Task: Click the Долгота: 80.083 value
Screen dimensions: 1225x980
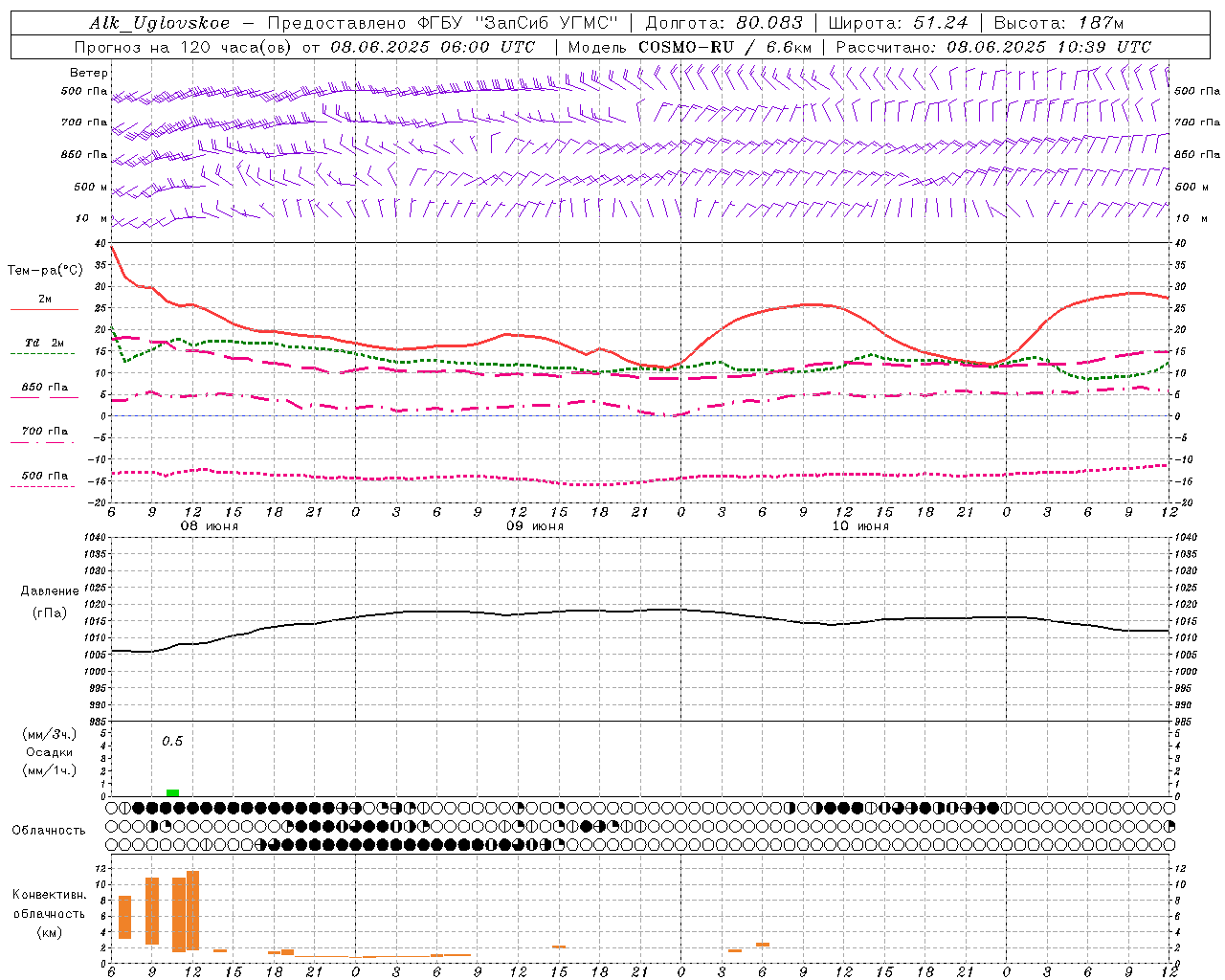Action: pyautogui.click(x=724, y=23)
